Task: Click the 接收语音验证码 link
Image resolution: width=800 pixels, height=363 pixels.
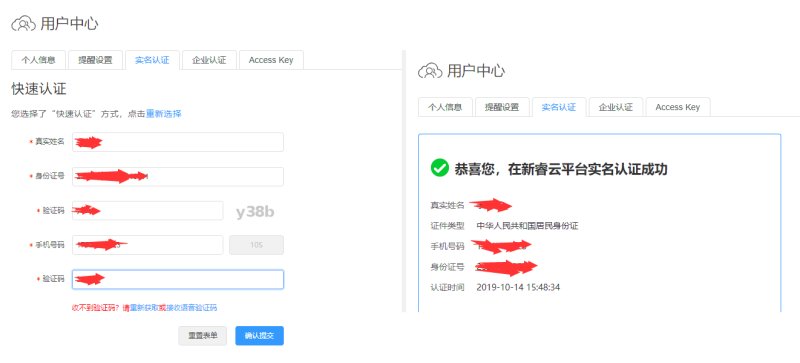Action: (191, 307)
